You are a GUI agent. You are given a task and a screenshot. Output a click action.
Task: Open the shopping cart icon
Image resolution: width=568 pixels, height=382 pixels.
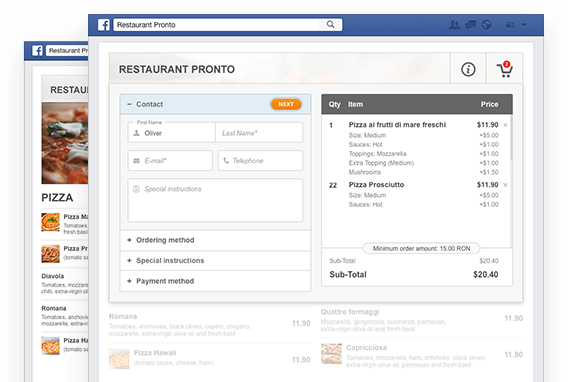(504, 69)
